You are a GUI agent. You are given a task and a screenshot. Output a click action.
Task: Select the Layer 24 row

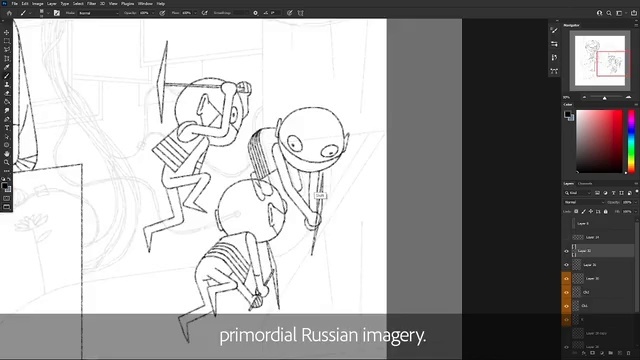pyautogui.click(x=599, y=237)
